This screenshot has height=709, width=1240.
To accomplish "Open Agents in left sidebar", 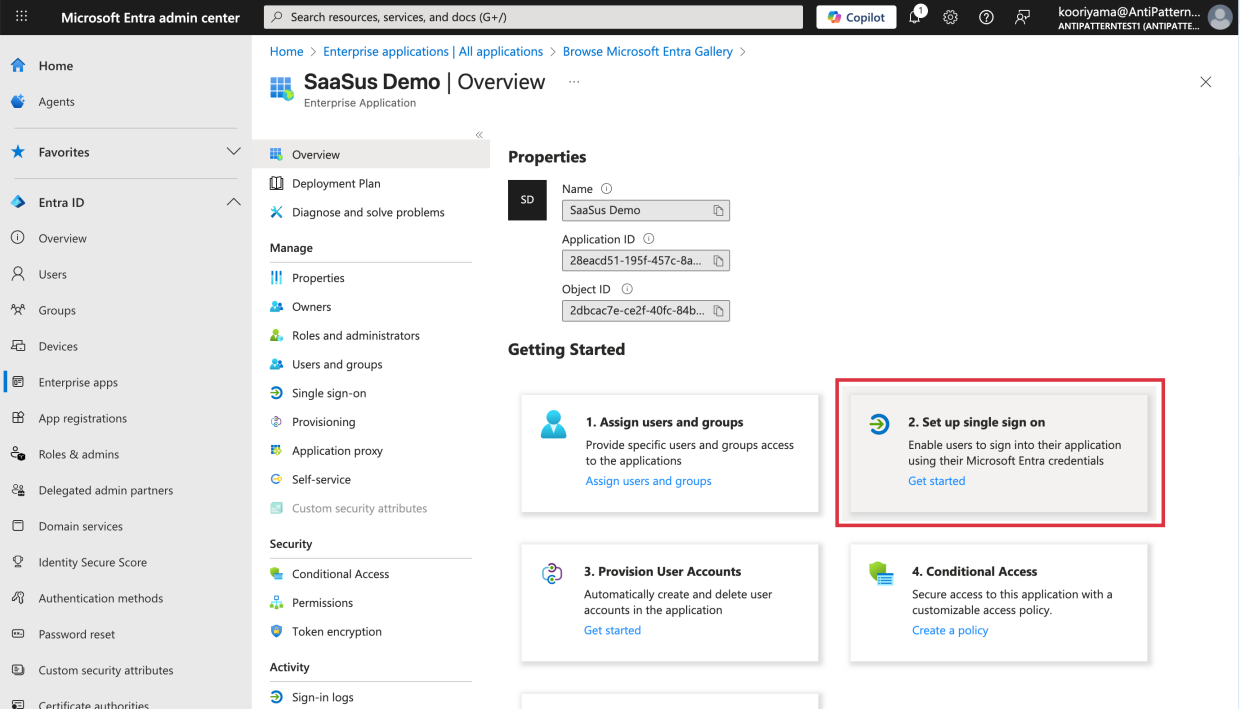I will pyautogui.click(x=56, y=102).
